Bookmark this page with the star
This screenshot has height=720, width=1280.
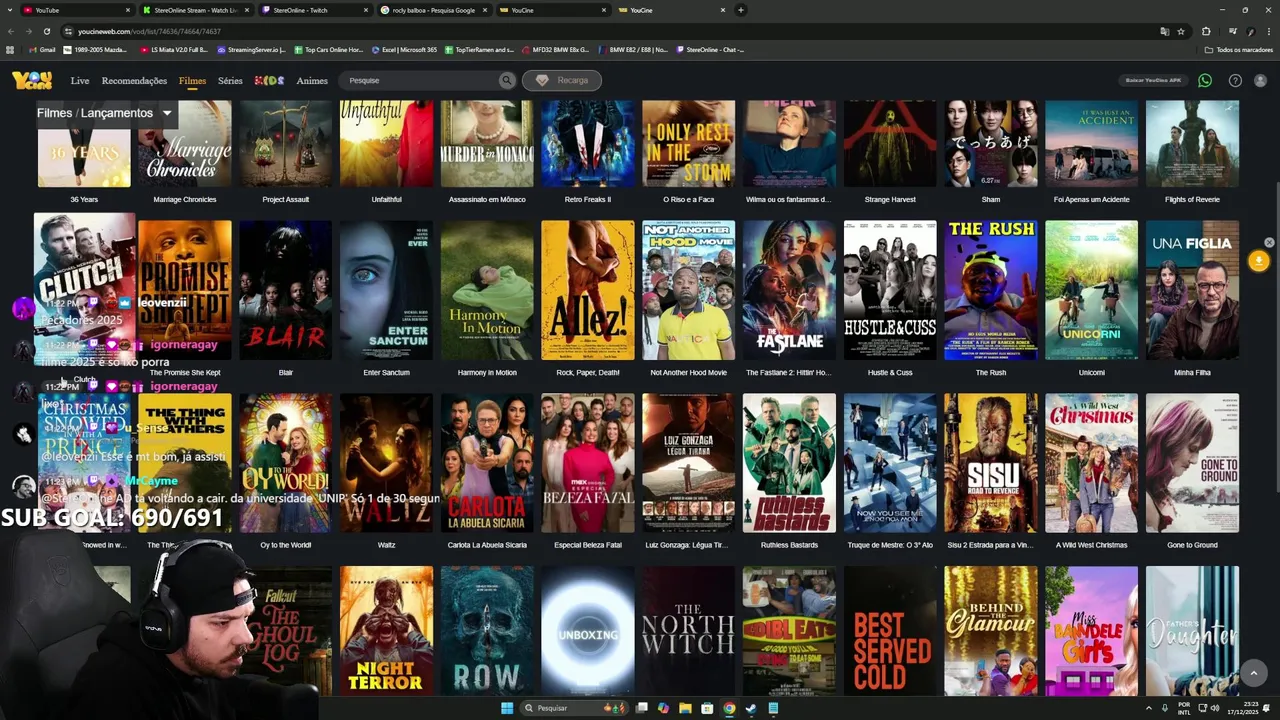click(x=1181, y=31)
